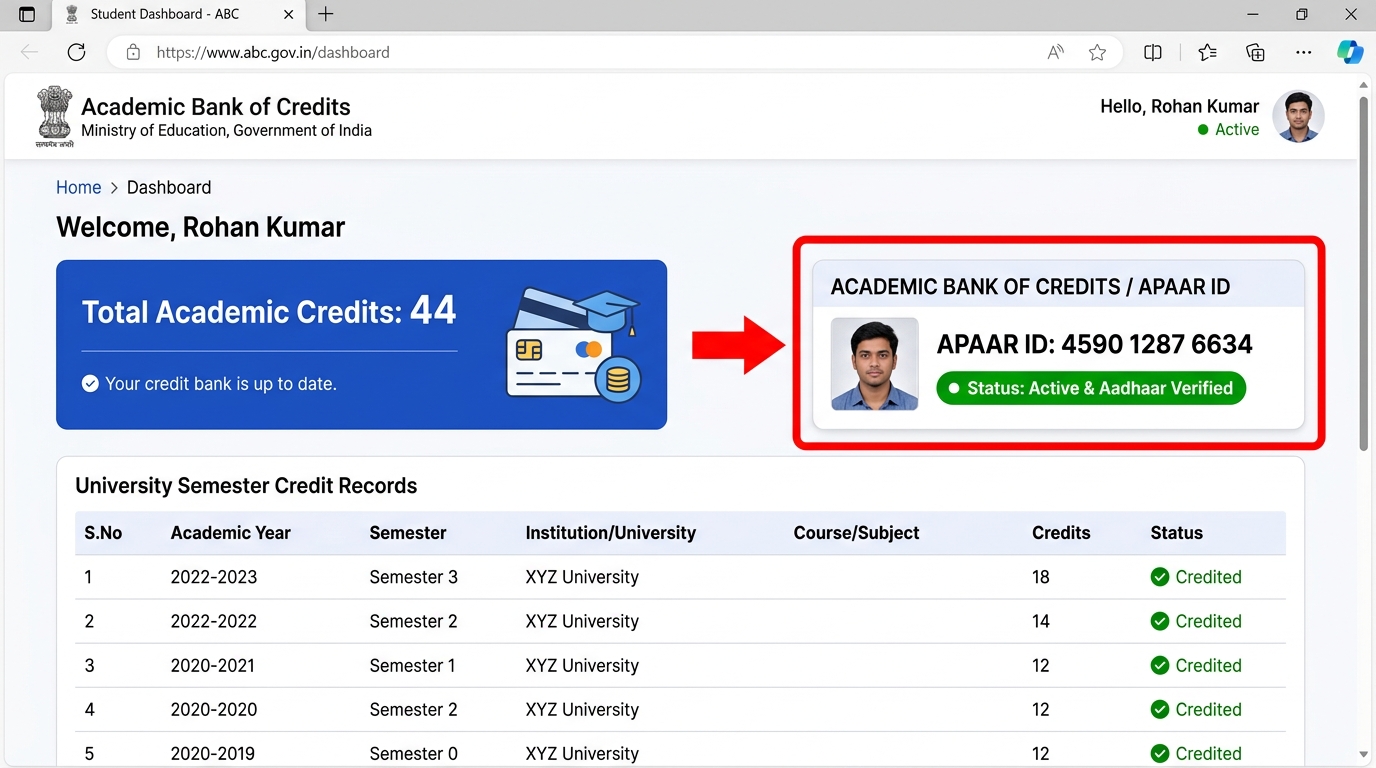The width and height of the screenshot is (1376, 768).
Task: Open Rohan Kumar's profile avatar in header
Action: tap(1298, 116)
